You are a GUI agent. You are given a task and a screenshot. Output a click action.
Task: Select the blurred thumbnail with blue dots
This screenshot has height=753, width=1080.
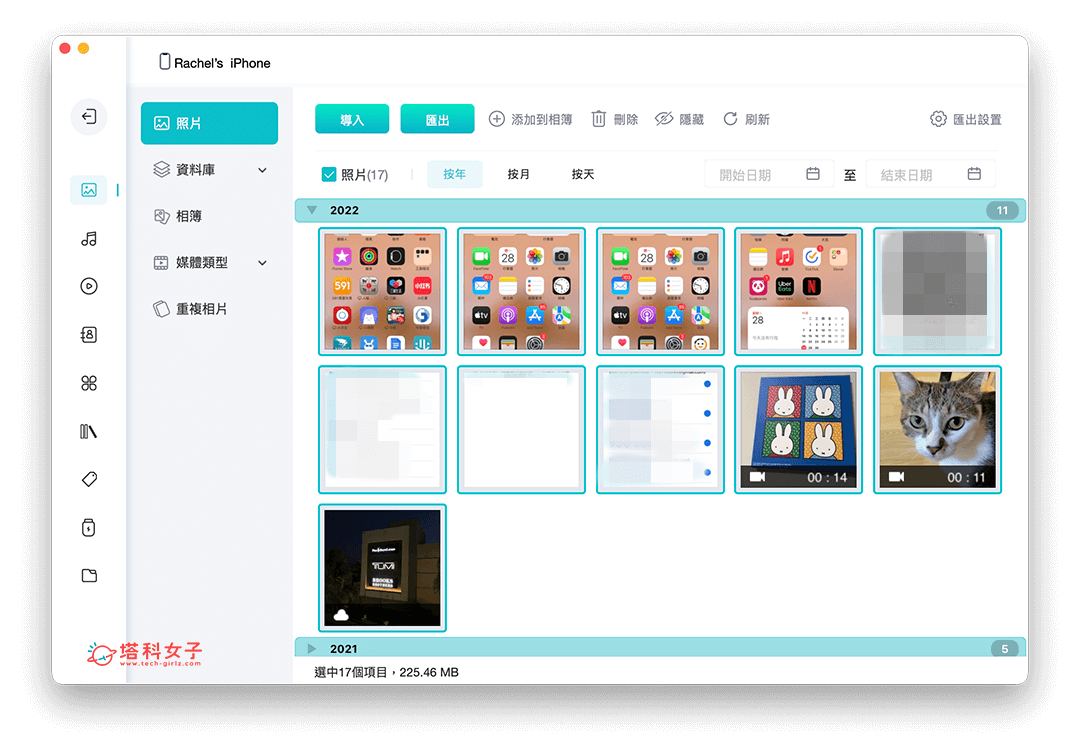tap(660, 430)
